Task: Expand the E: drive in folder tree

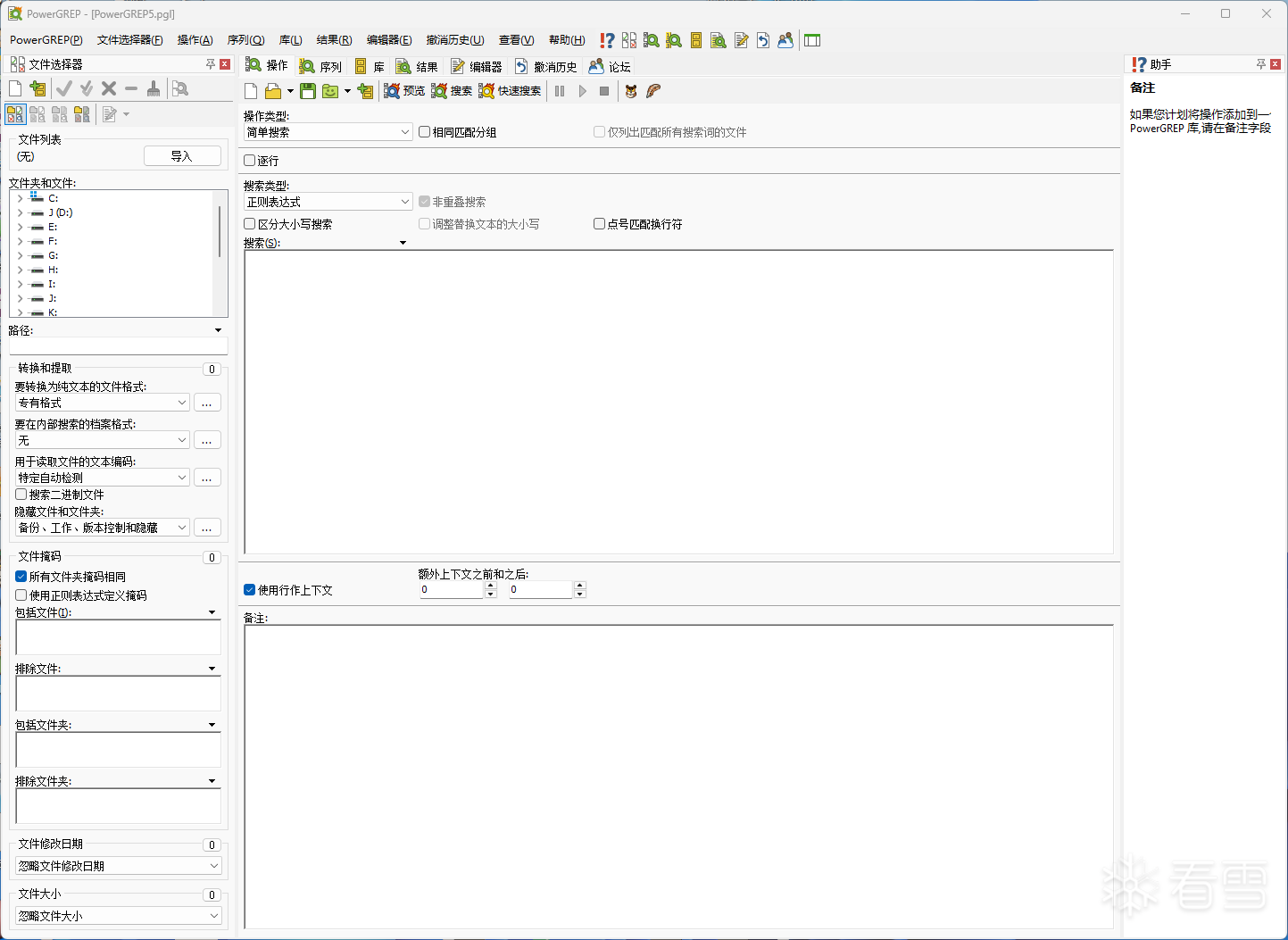Action: click(20, 227)
